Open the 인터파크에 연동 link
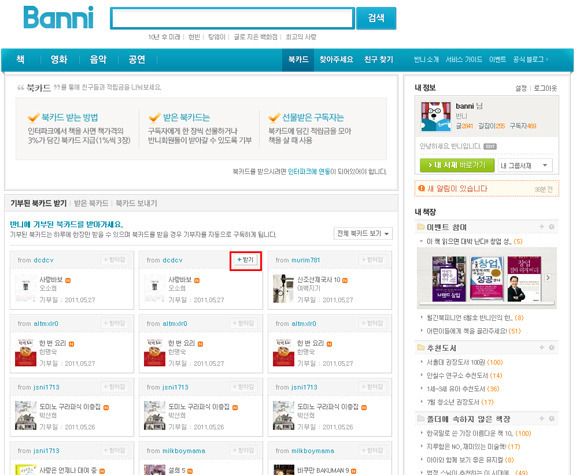 [x=309, y=172]
